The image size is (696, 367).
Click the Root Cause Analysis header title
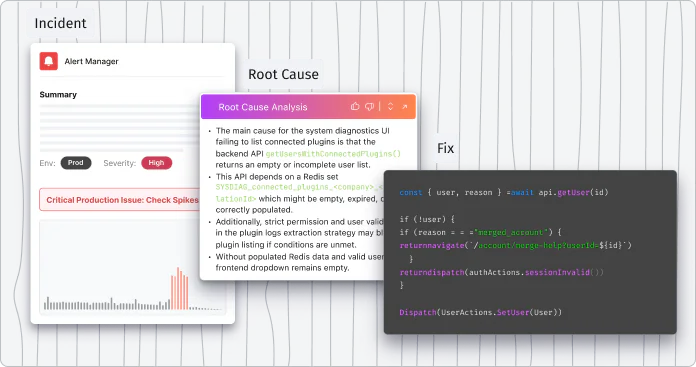(263, 107)
